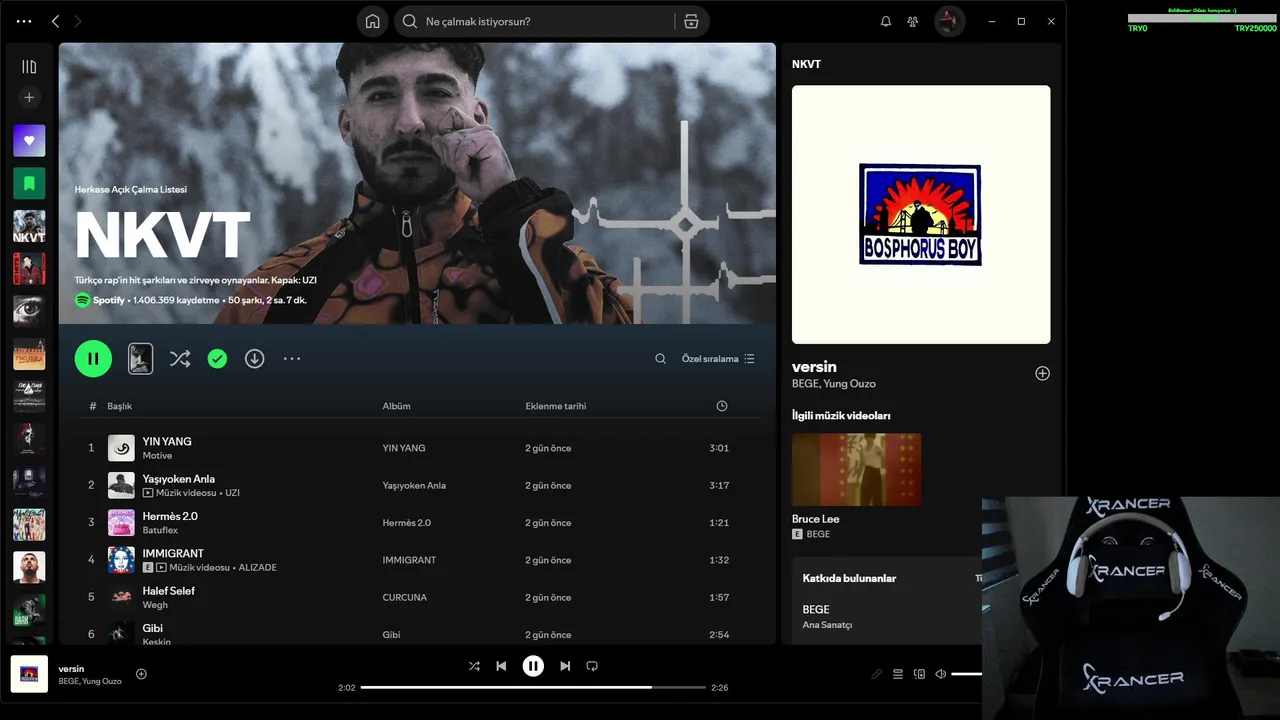The image size is (1280, 720).
Task: Skip to the previous track
Action: [x=501, y=666]
